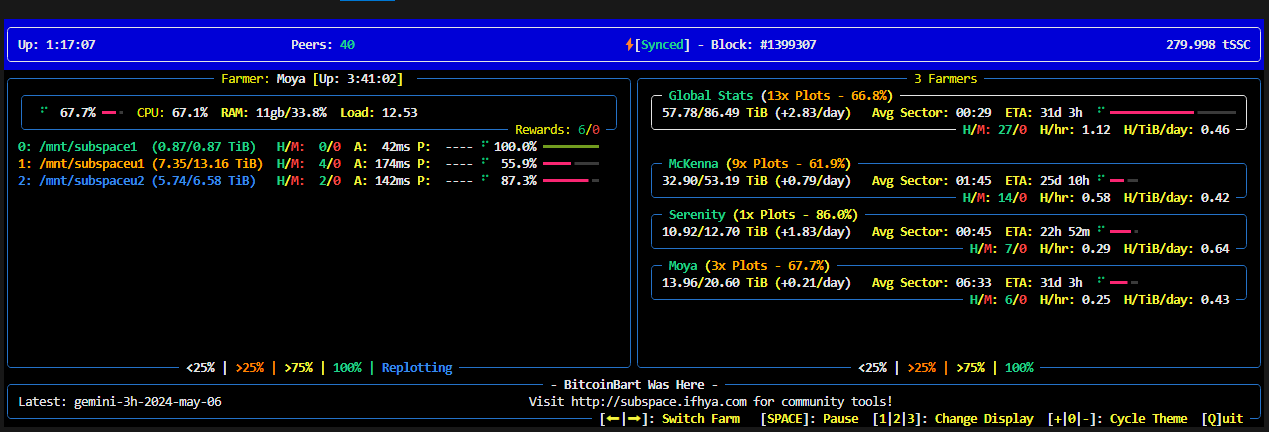Click Avg Sector: 00:45 under Serenity
Image resolution: width=1269 pixels, height=432 pixels.
931,231
